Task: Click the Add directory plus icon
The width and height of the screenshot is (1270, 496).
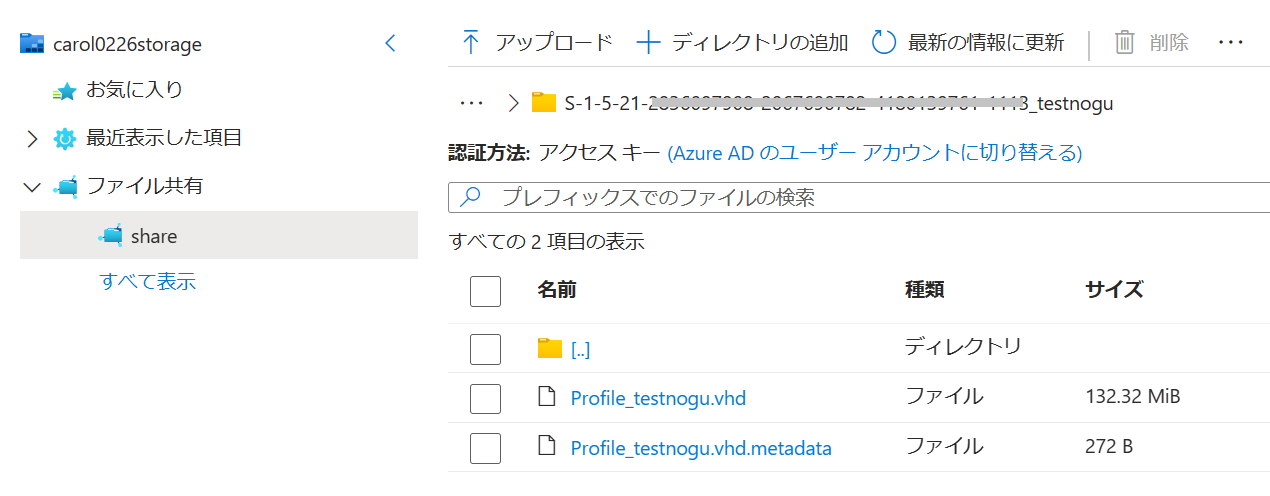Action: pyautogui.click(x=649, y=43)
